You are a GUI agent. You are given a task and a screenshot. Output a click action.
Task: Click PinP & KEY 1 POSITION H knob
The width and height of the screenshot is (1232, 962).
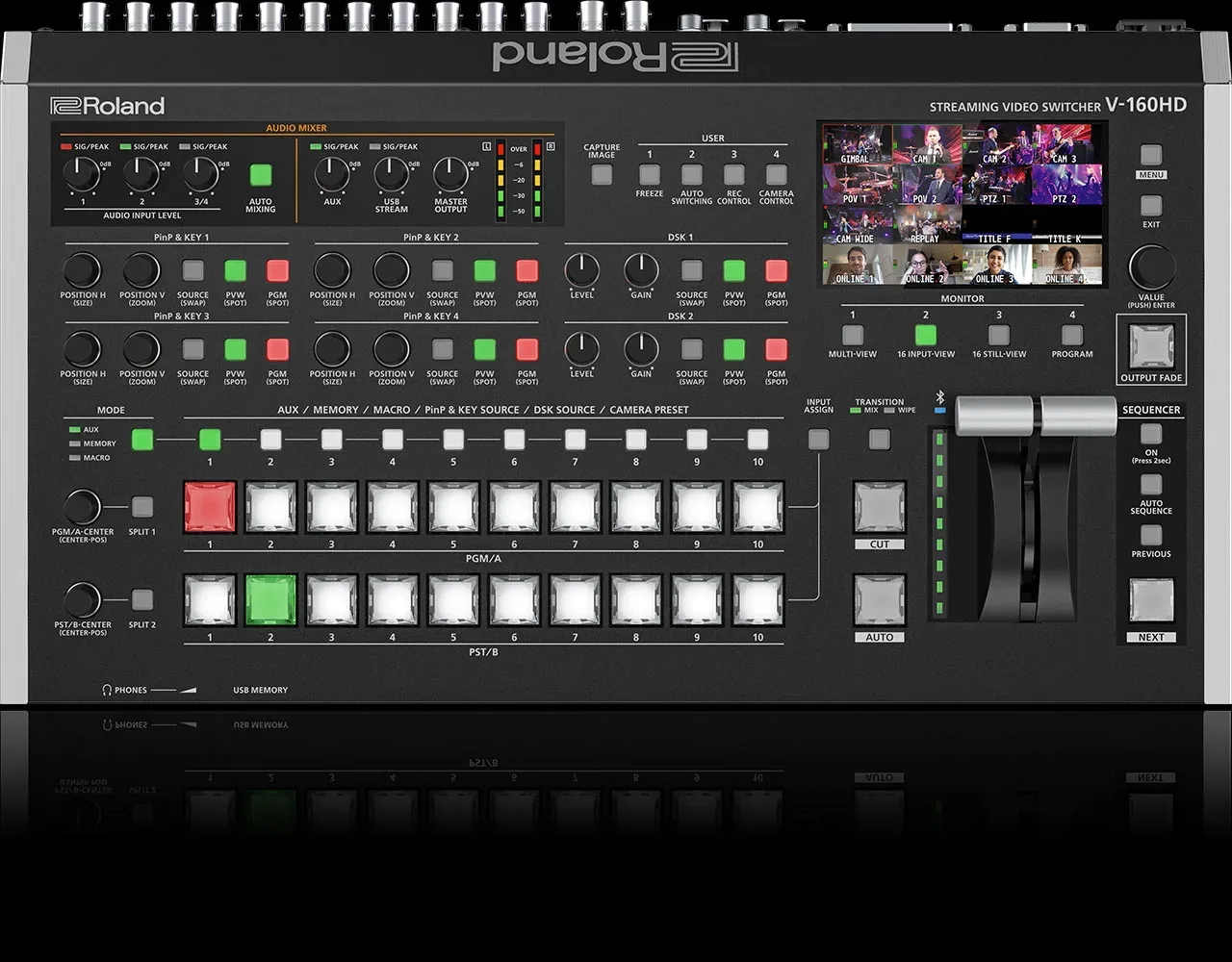pos(83,270)
